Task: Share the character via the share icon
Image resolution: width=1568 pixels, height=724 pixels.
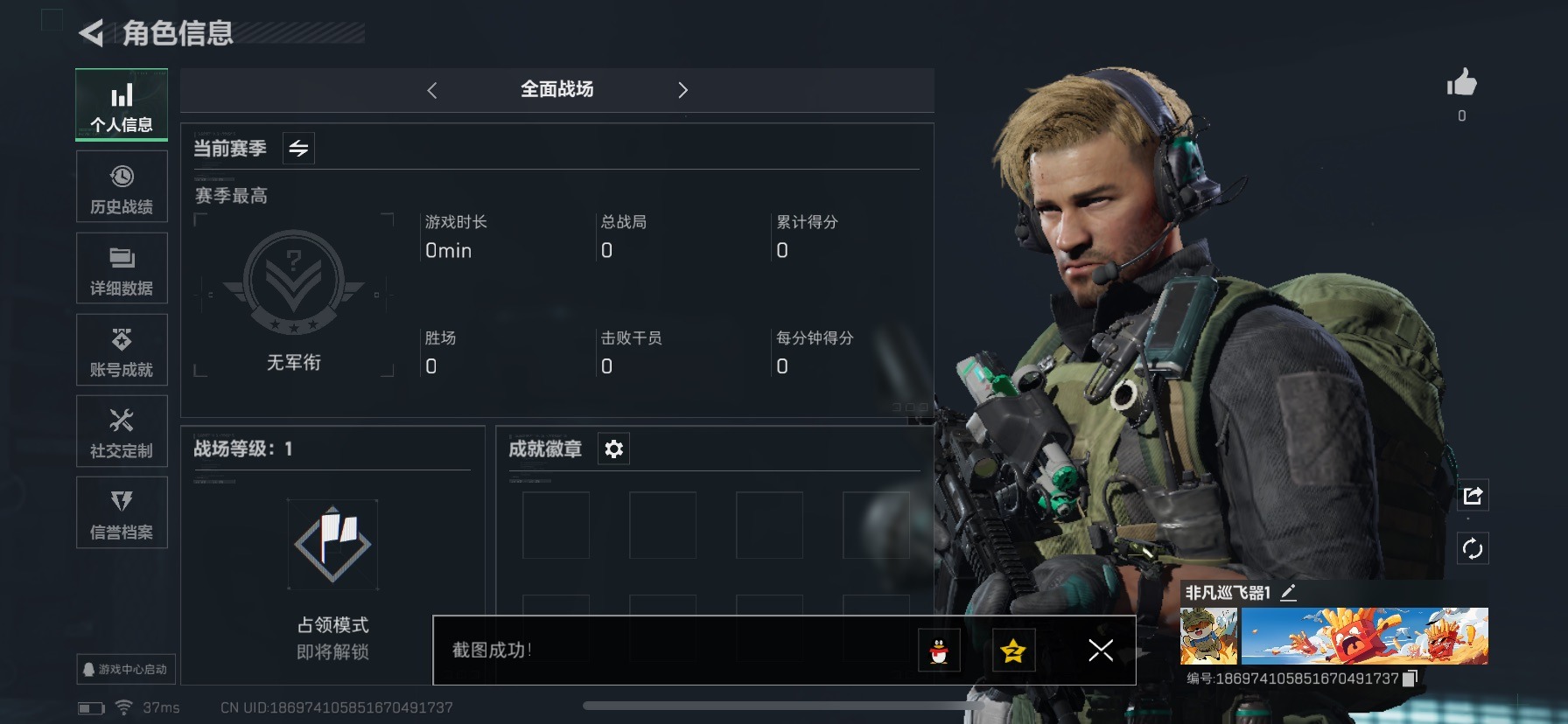Action: 1473,496
